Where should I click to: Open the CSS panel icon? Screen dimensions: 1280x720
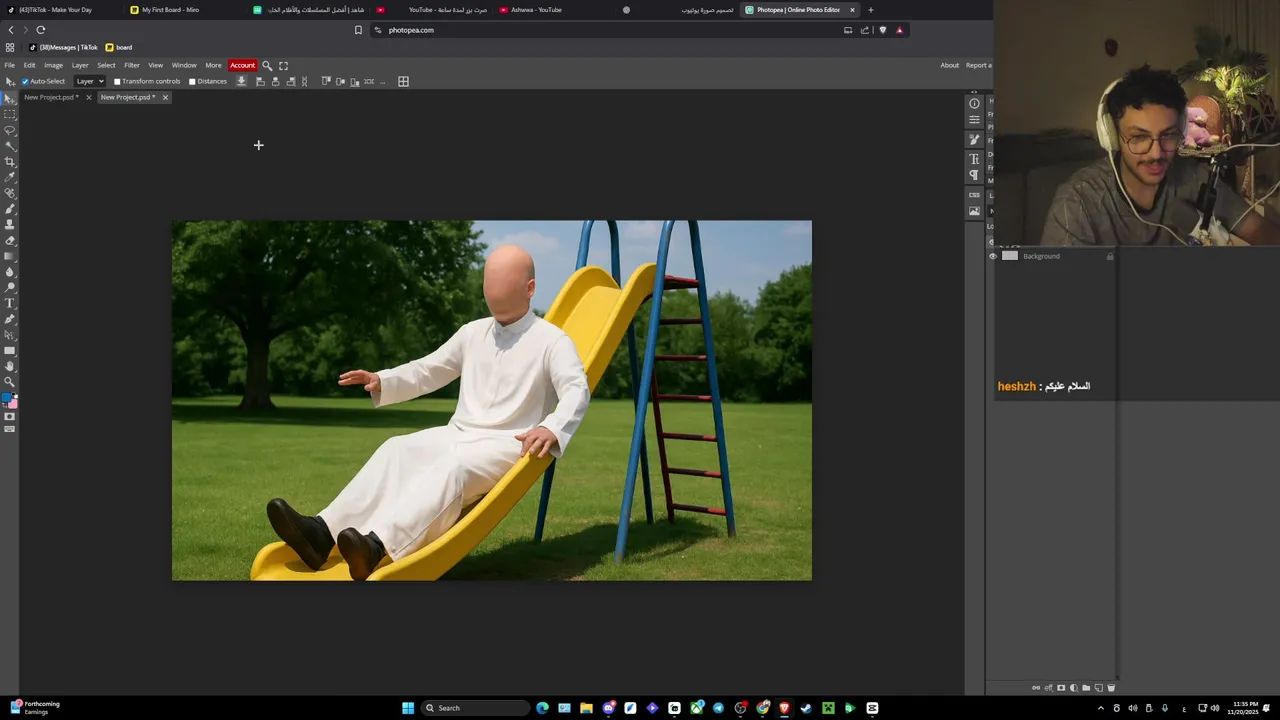[974, 195]
